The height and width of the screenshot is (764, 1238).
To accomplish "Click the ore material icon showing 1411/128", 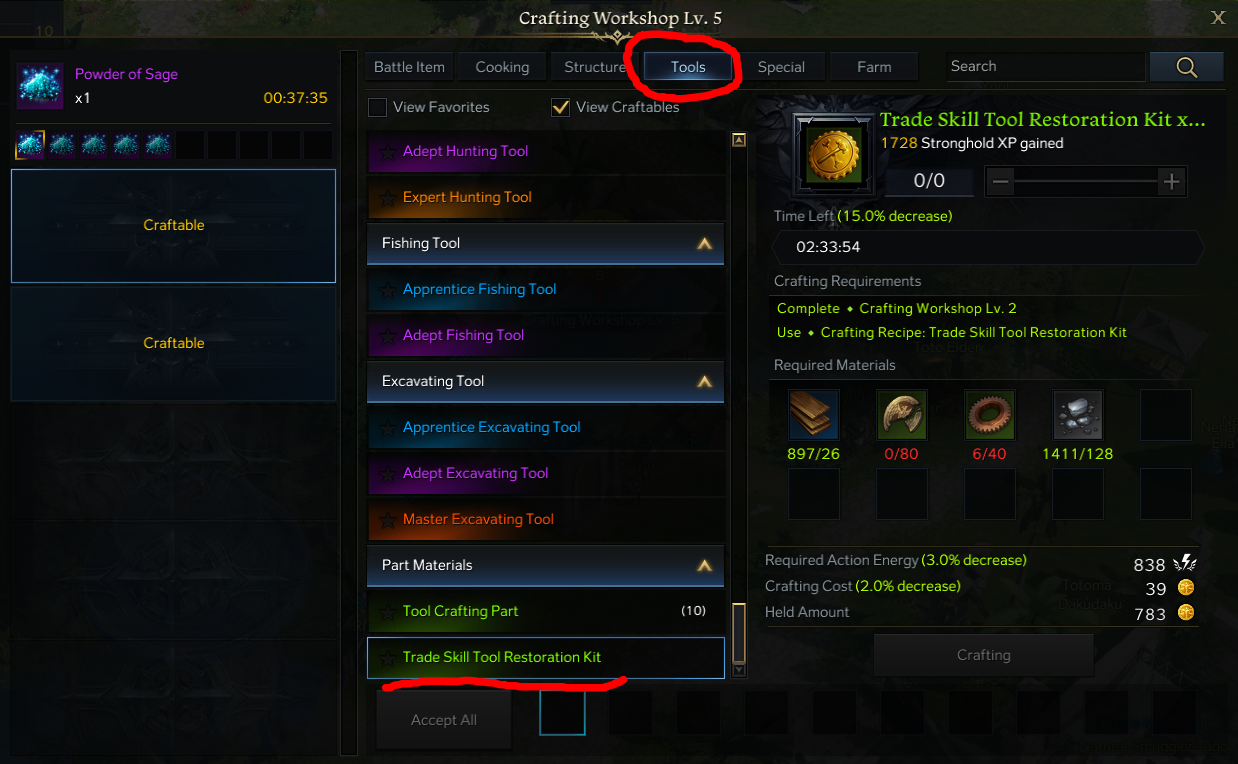I will (x=1078, y=416).
